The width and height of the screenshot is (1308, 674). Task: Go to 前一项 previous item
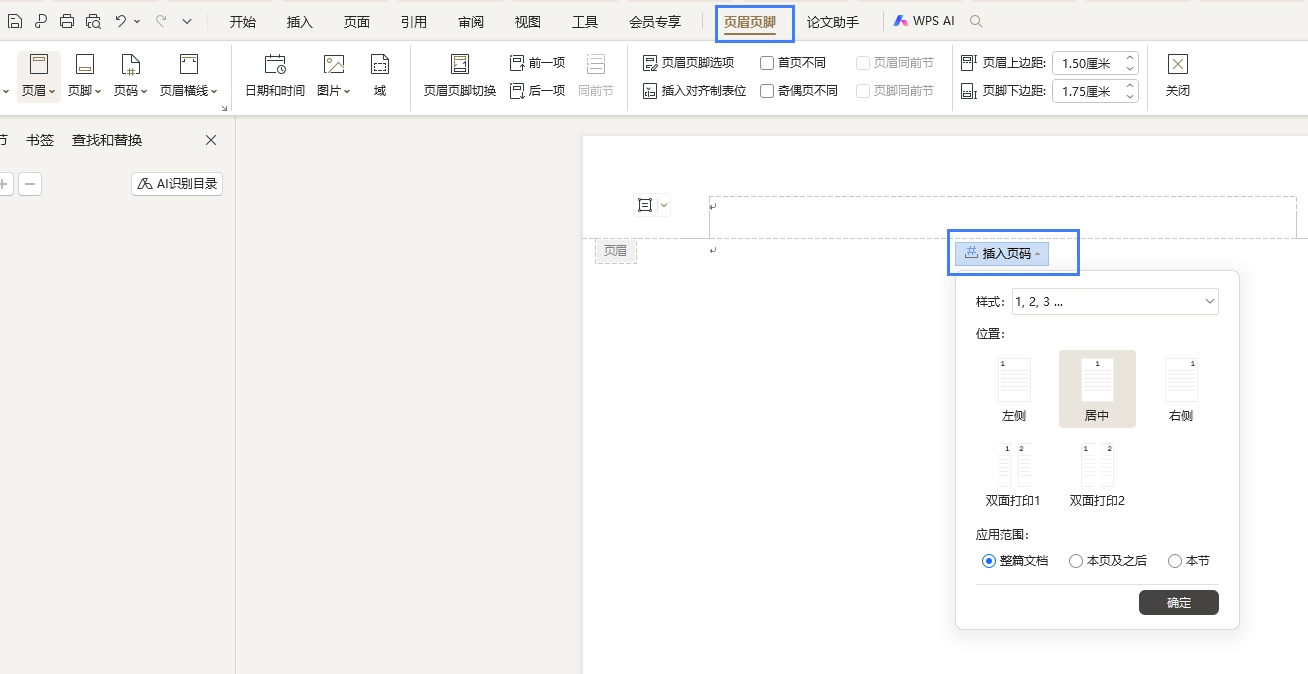pos(538,63)
